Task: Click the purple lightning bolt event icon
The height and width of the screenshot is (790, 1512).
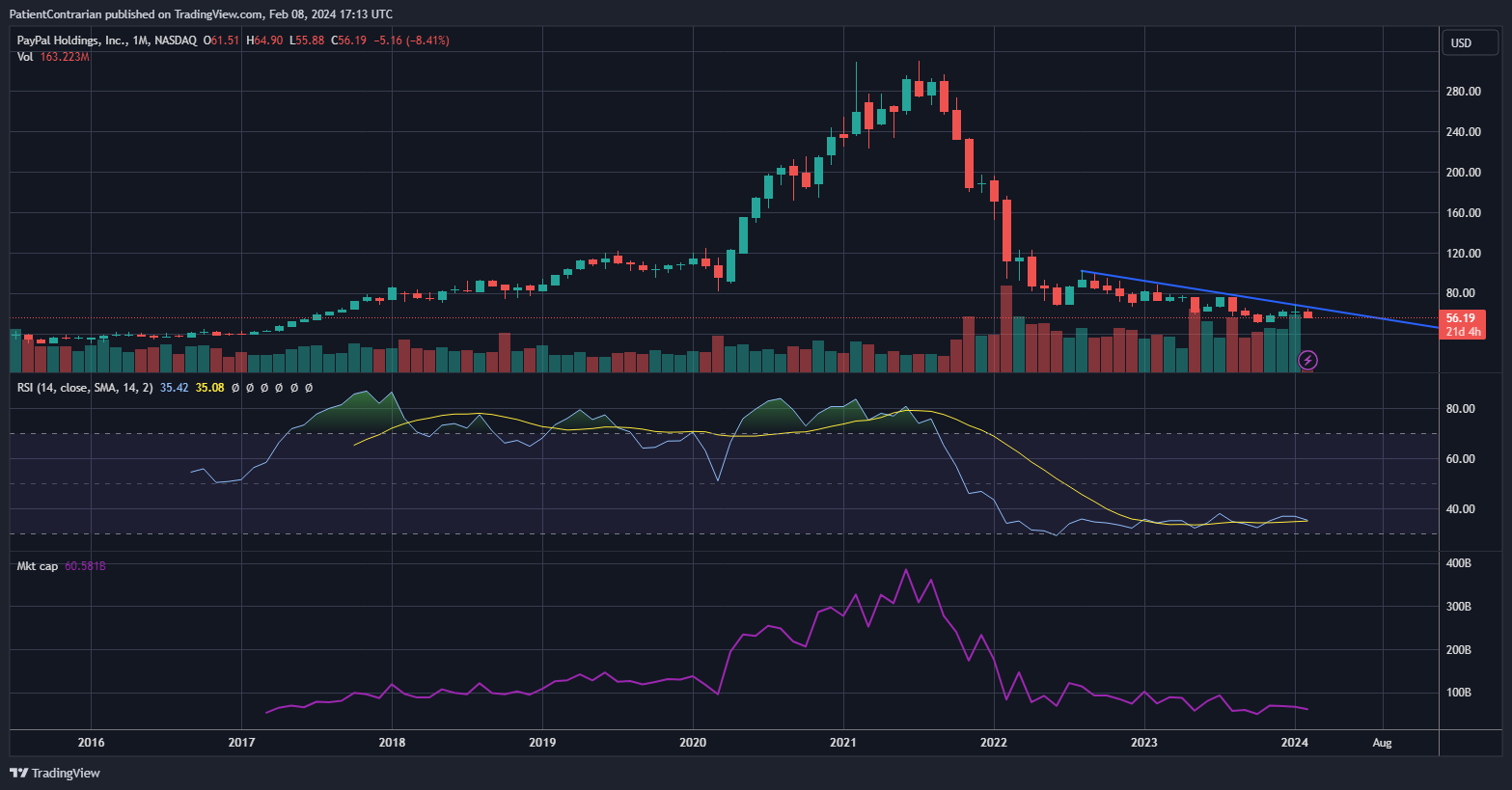Action: [1307, 361]
